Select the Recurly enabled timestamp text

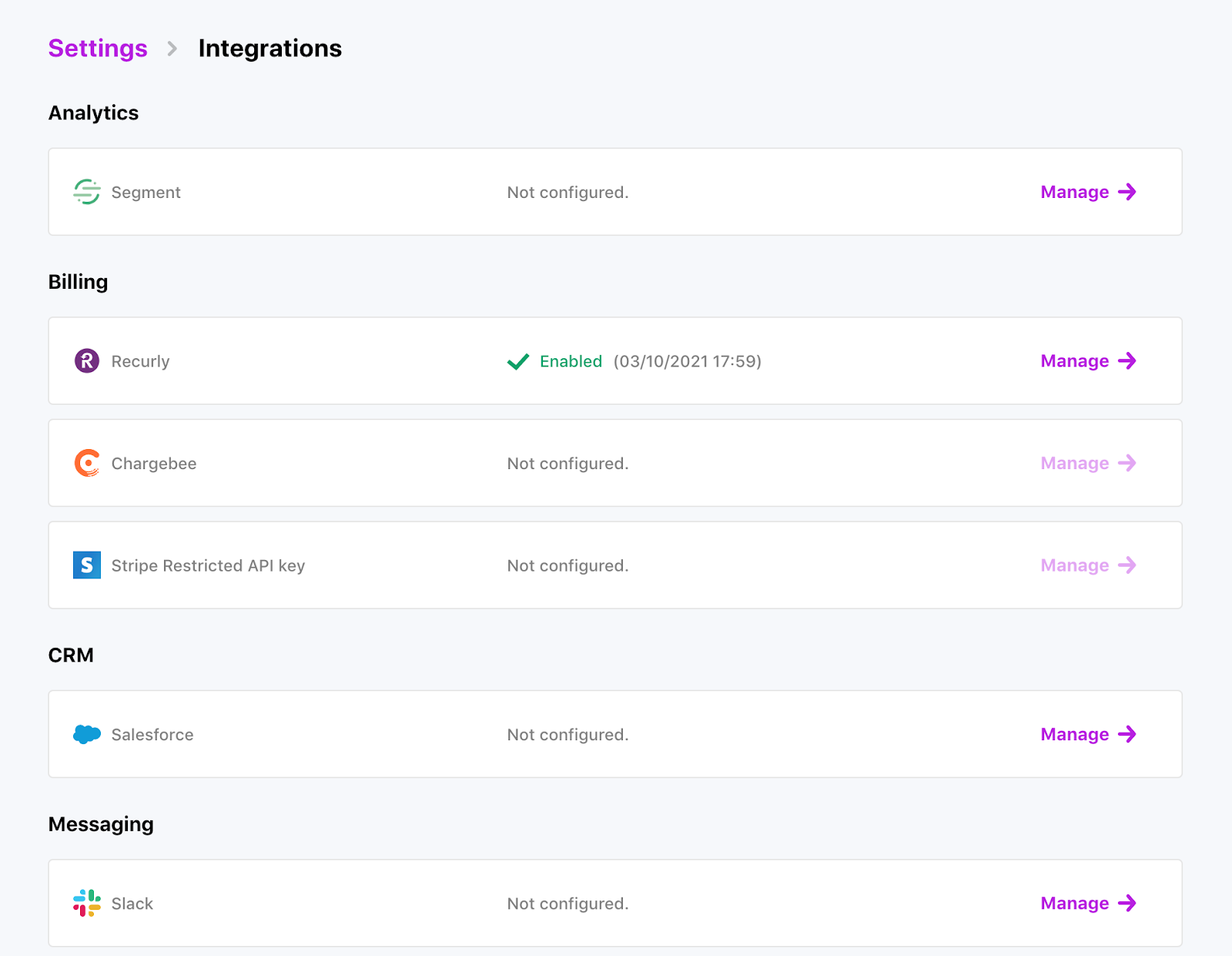[x=688, y=361]
